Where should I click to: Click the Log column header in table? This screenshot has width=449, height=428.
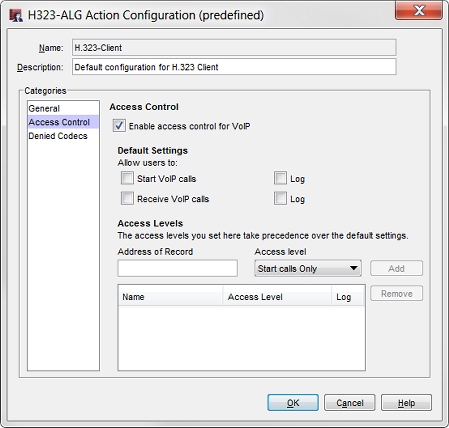347,296
